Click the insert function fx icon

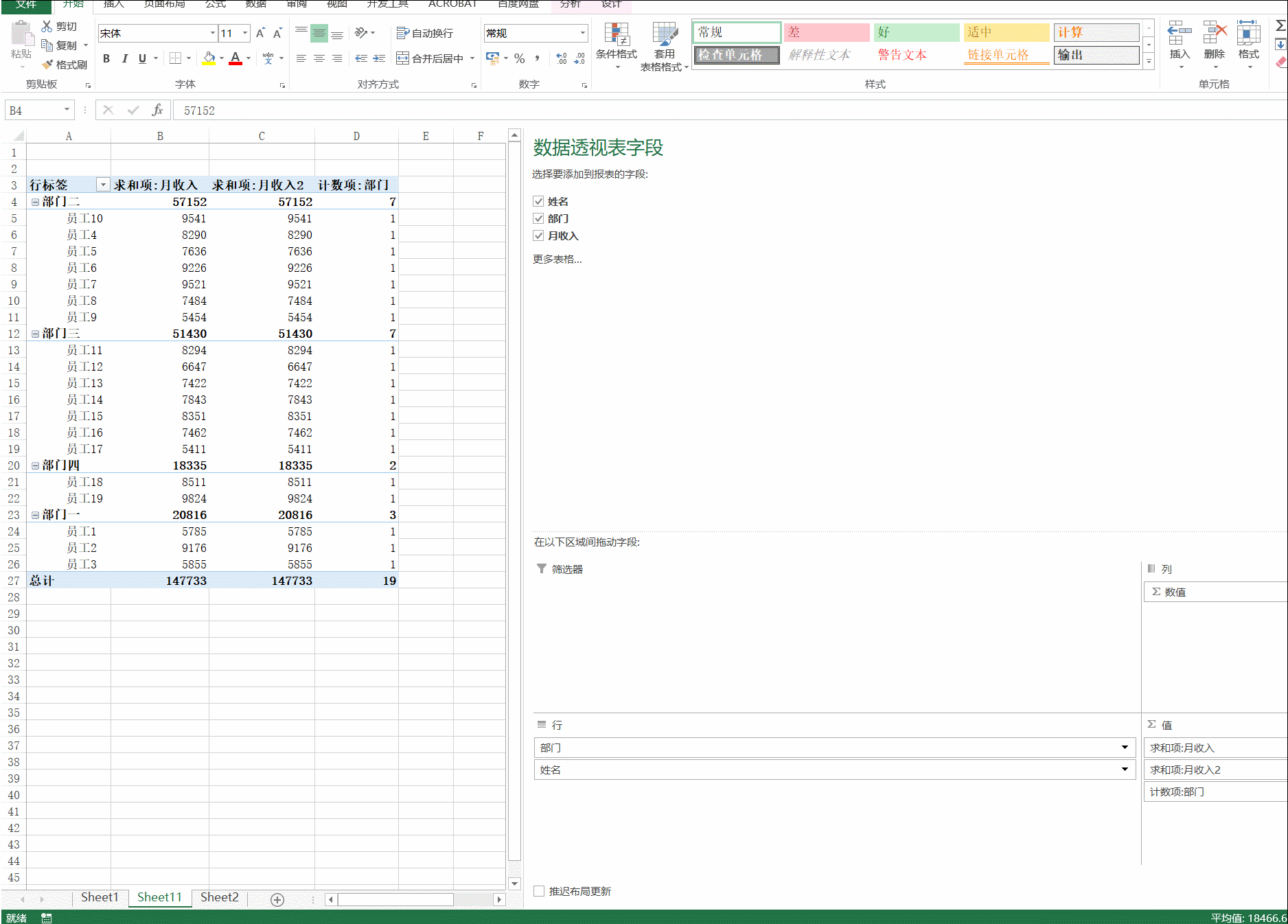pos(157,110)
